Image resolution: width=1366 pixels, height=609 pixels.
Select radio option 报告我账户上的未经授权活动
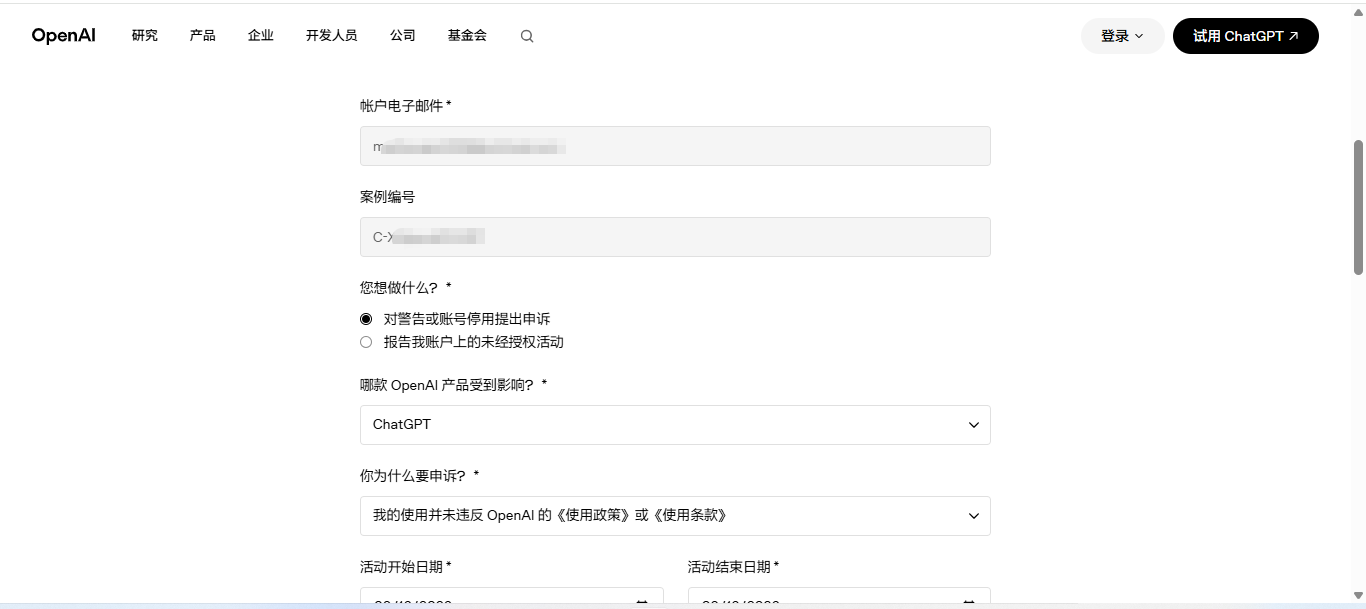[366, 342]
